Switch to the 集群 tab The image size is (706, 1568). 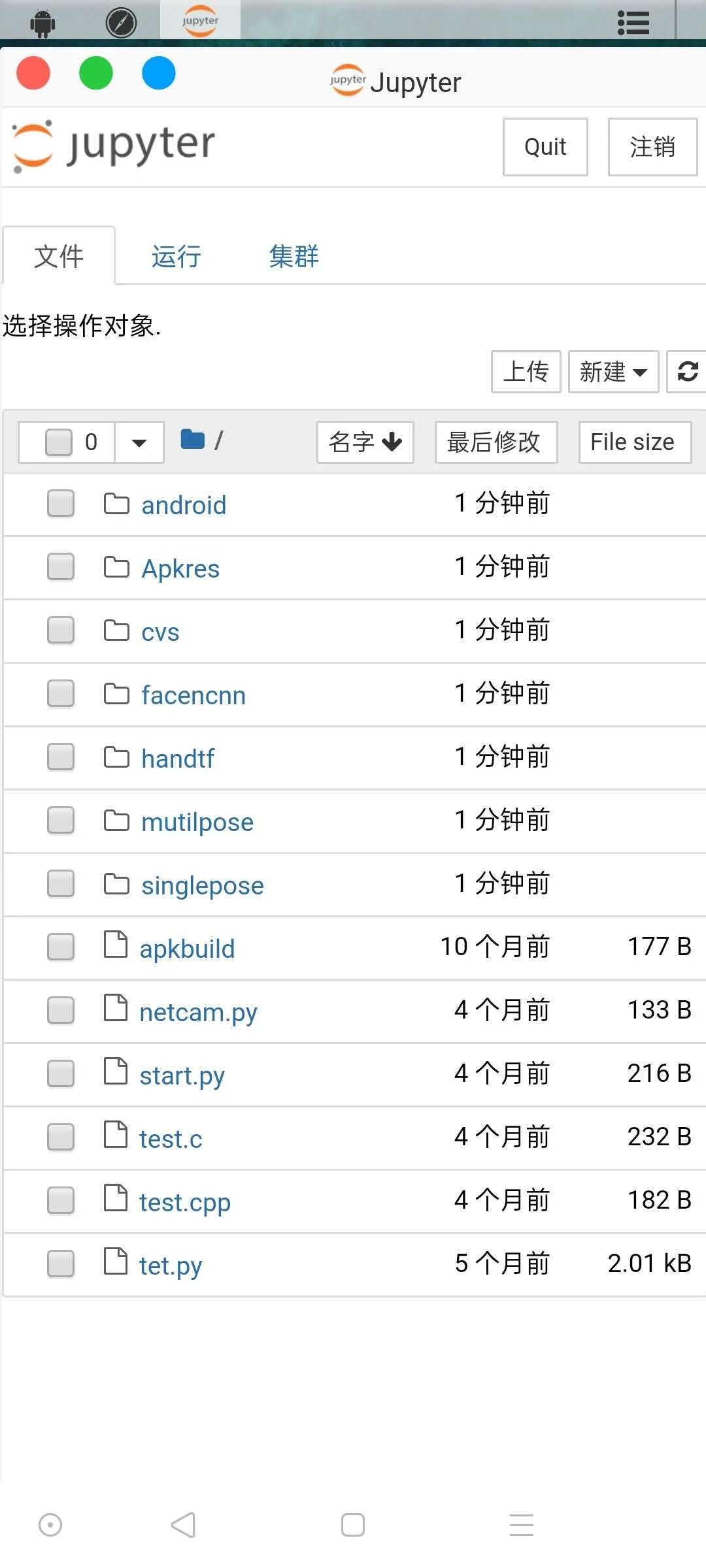tap(294, 256)
